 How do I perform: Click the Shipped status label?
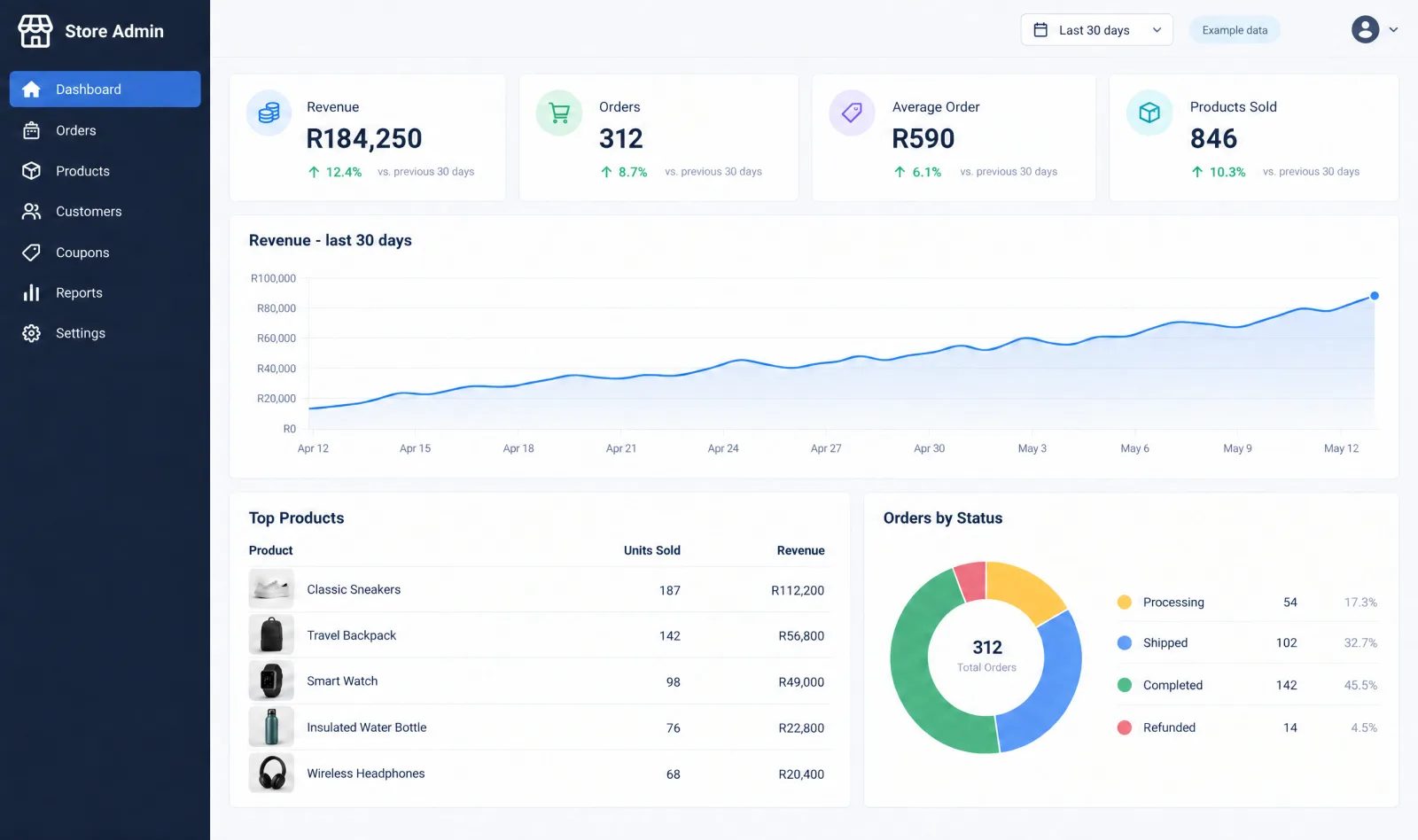(x=1165, y=643)
